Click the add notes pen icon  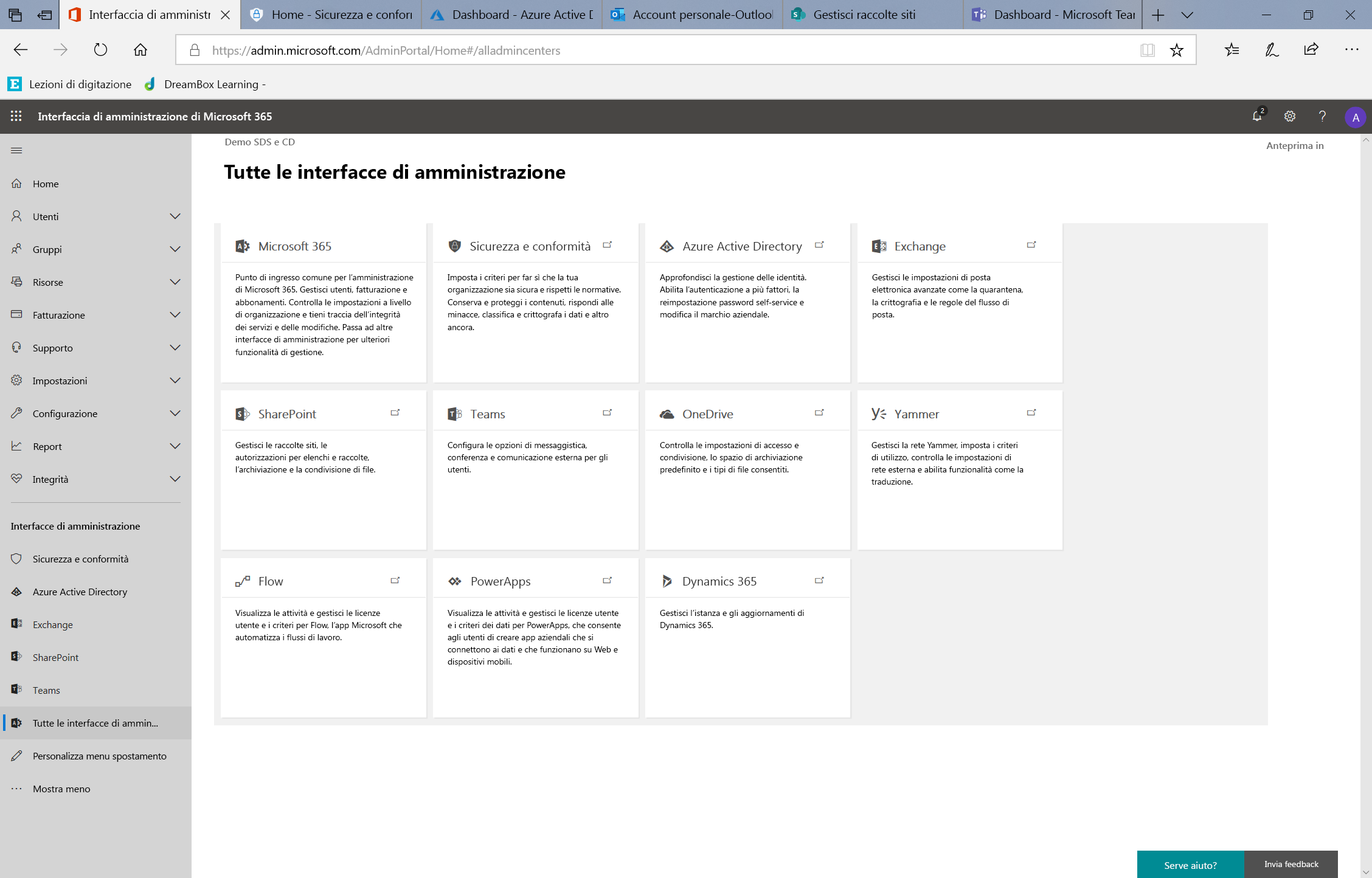[x=1272, y=50]
